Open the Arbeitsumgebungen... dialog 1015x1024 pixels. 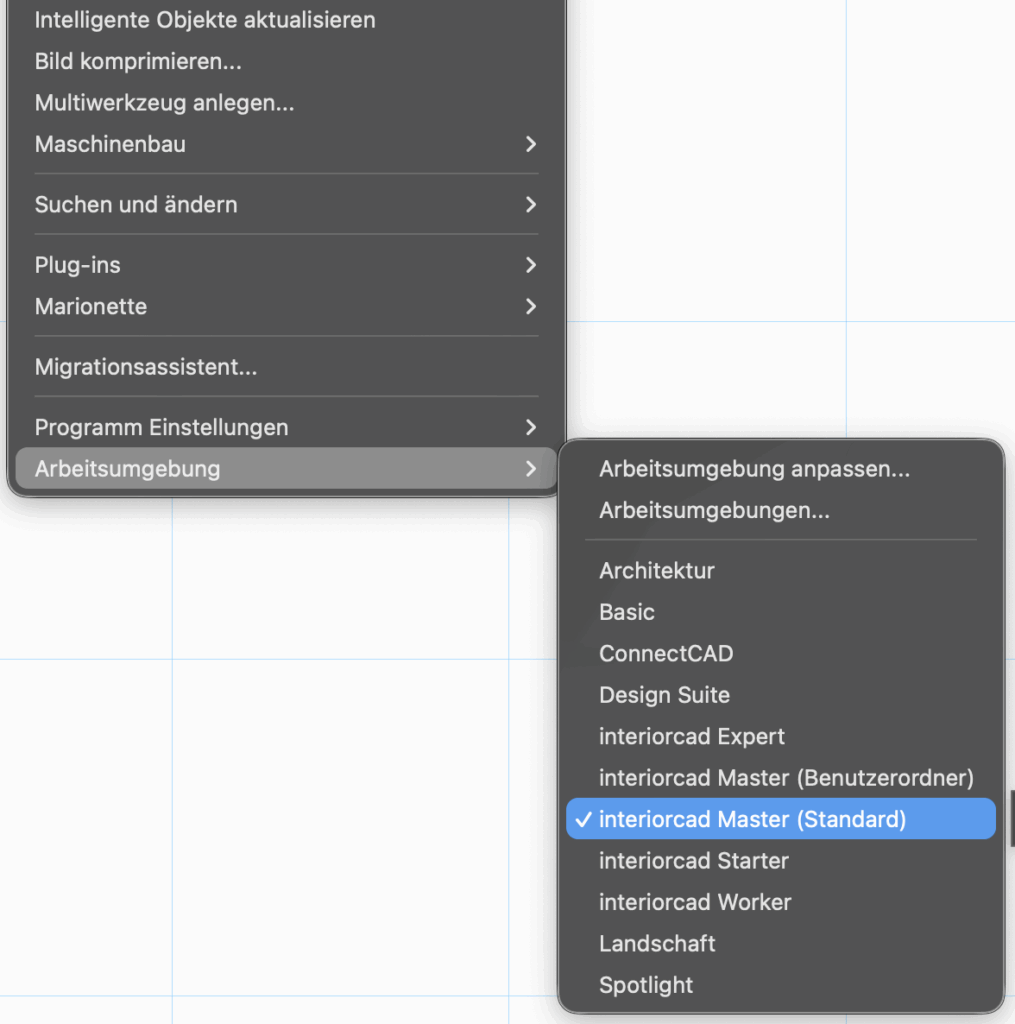[x=714, y=510]
